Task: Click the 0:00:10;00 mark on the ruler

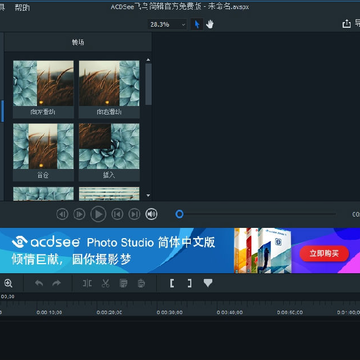Action: pos(49,313)
